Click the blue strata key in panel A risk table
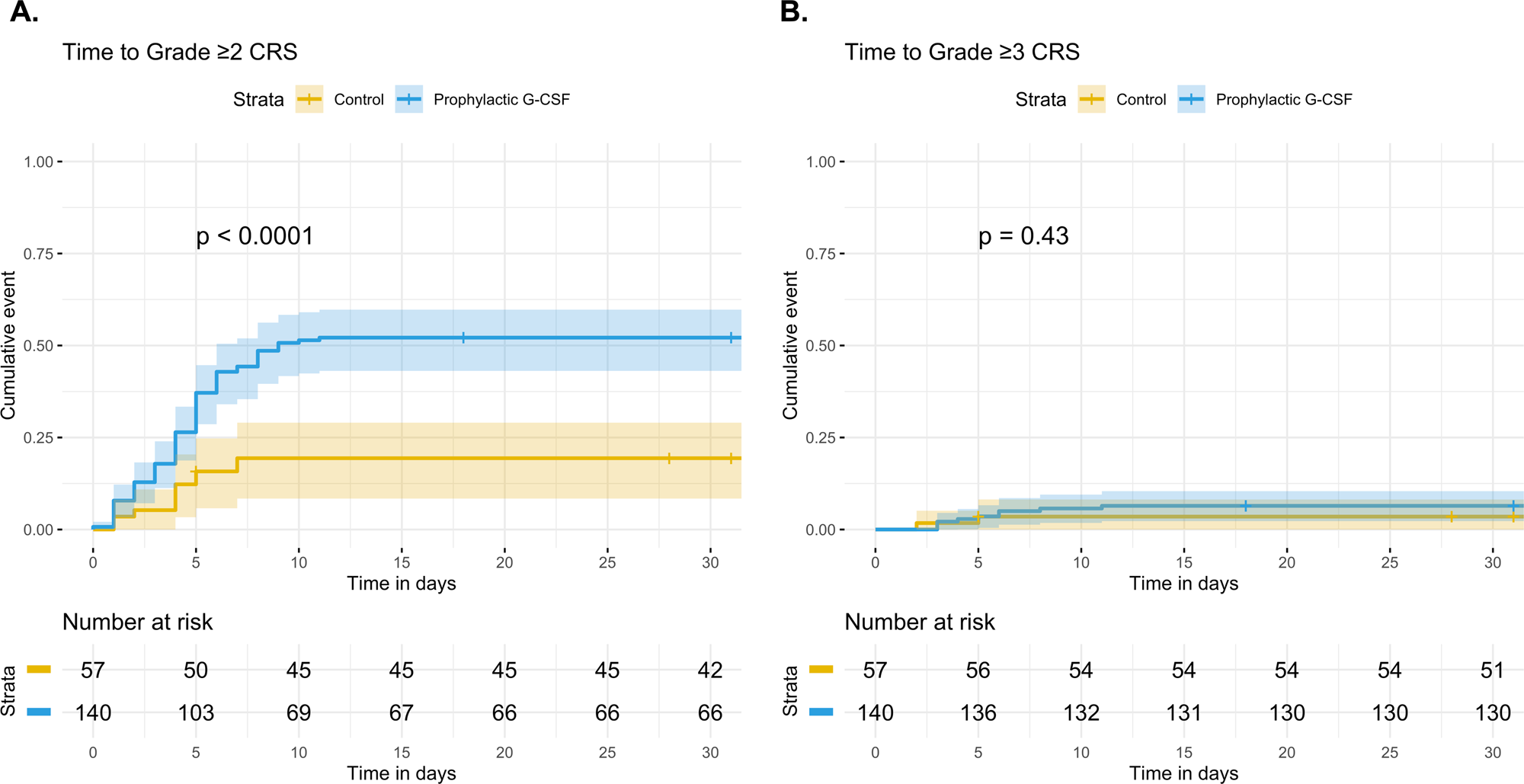 coord(39,712)
